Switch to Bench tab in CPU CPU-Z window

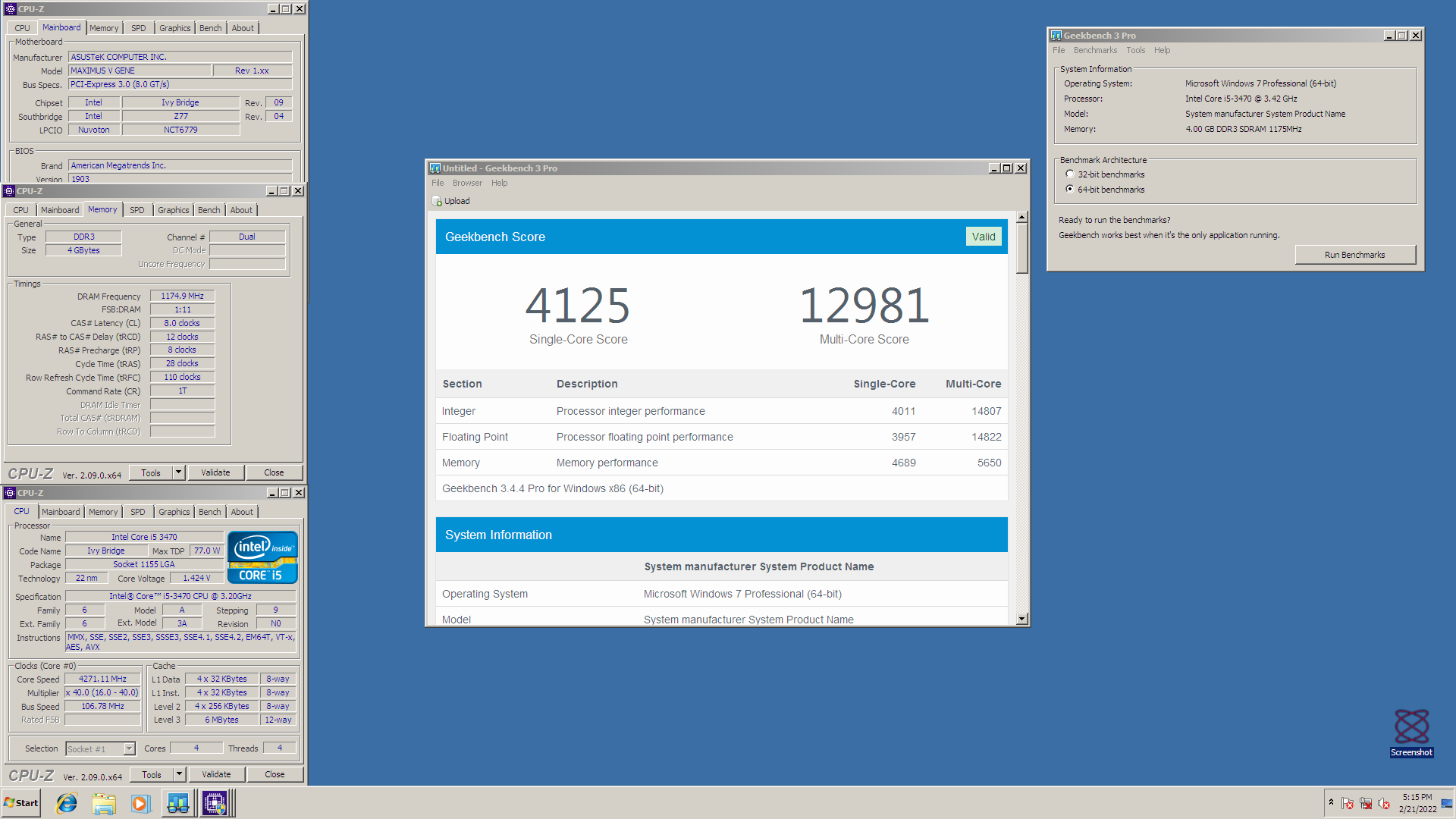tap(209, 512)
